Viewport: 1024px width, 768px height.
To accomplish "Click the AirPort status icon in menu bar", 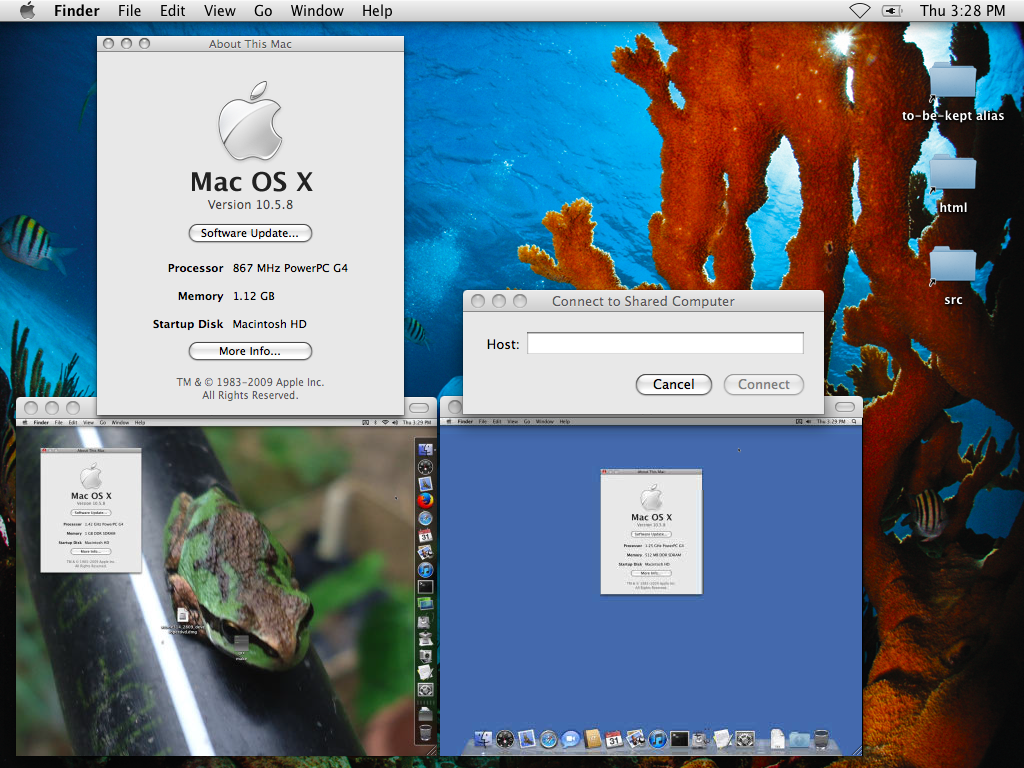I will pos(859,10).
